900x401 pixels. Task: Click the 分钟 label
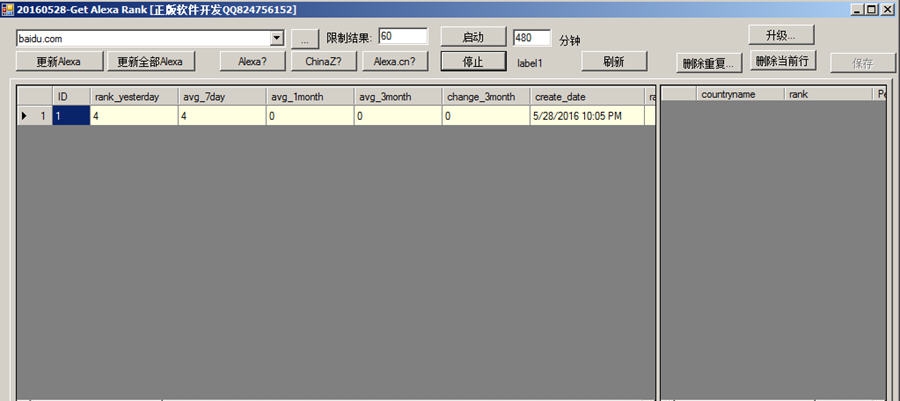pyautogui.click(x=569, y=41)
